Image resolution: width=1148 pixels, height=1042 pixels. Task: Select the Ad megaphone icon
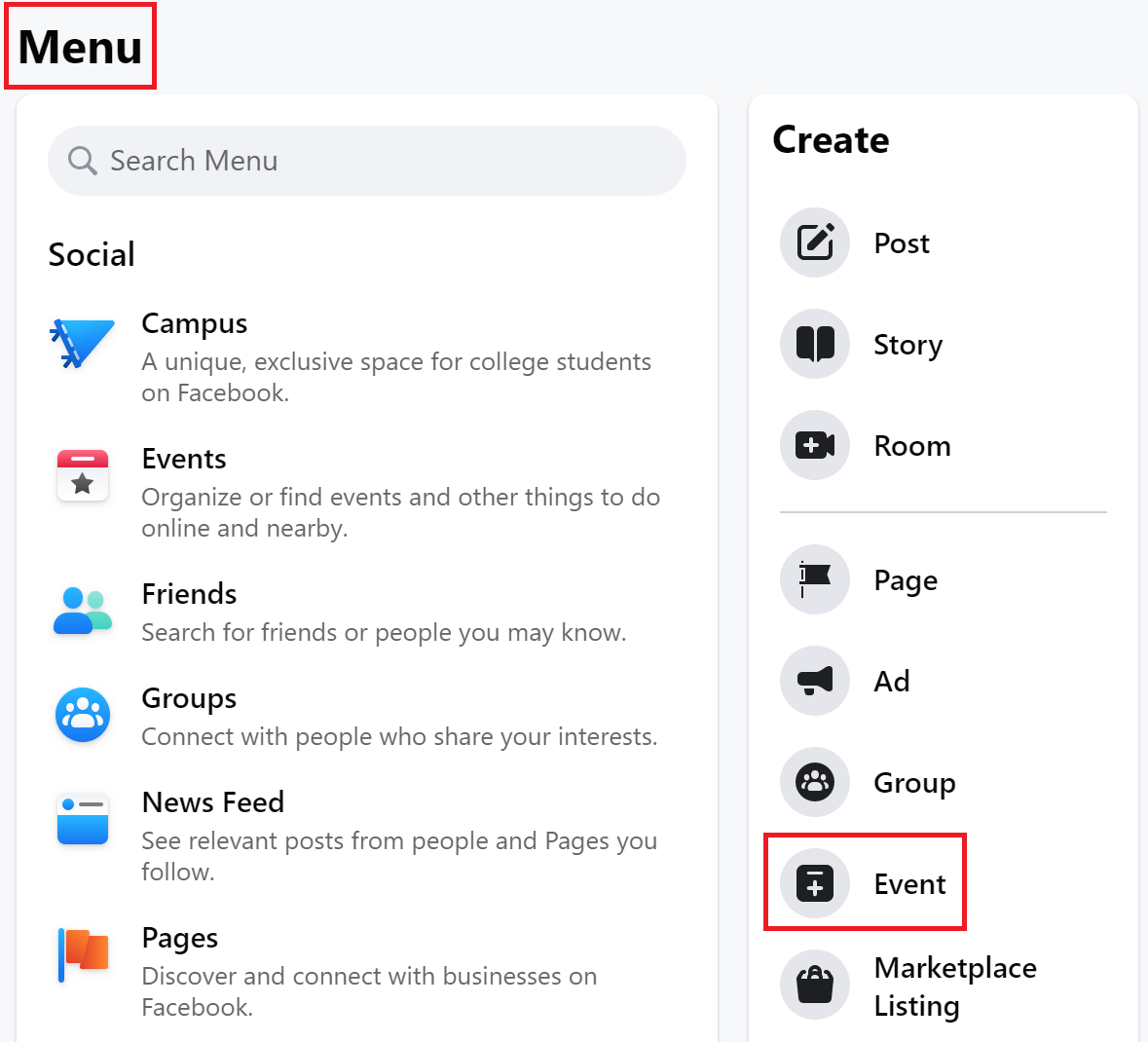(x=815, y=681)
